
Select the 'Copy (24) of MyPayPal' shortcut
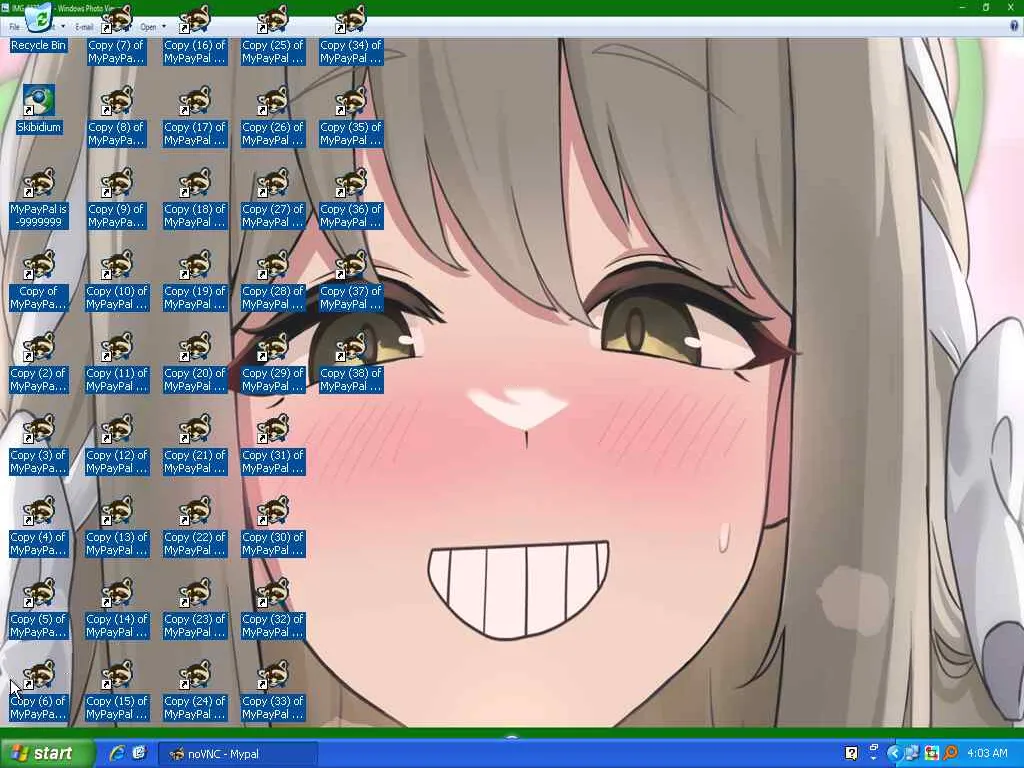[x=195, y=690]
